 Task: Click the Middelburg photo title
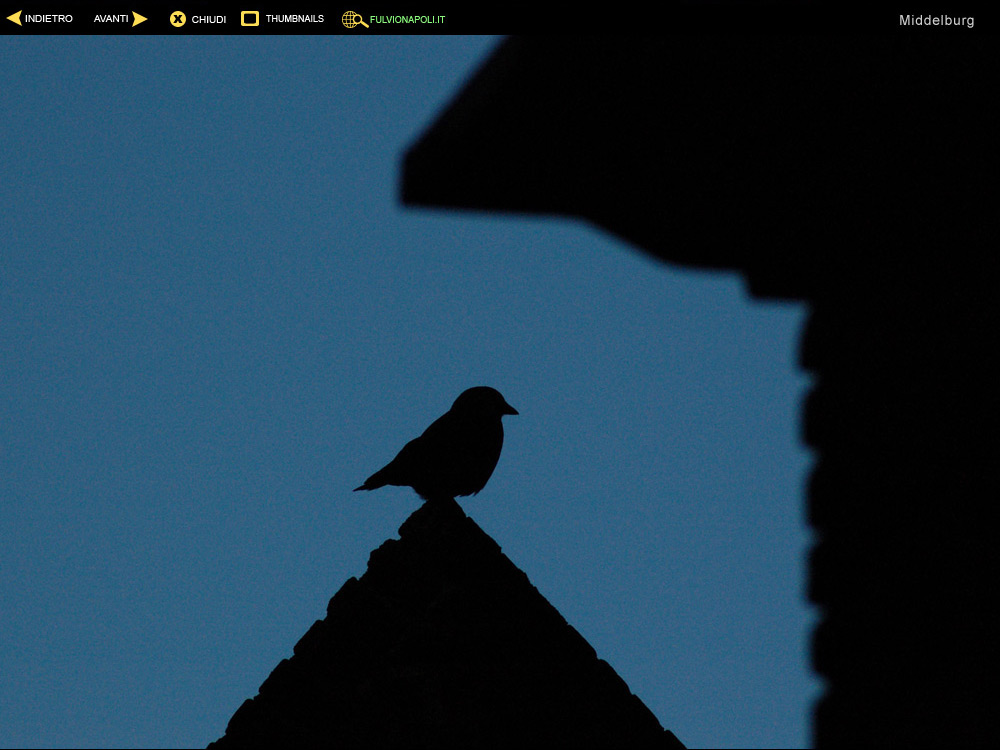pyautogui.click(x=936, y=20)
